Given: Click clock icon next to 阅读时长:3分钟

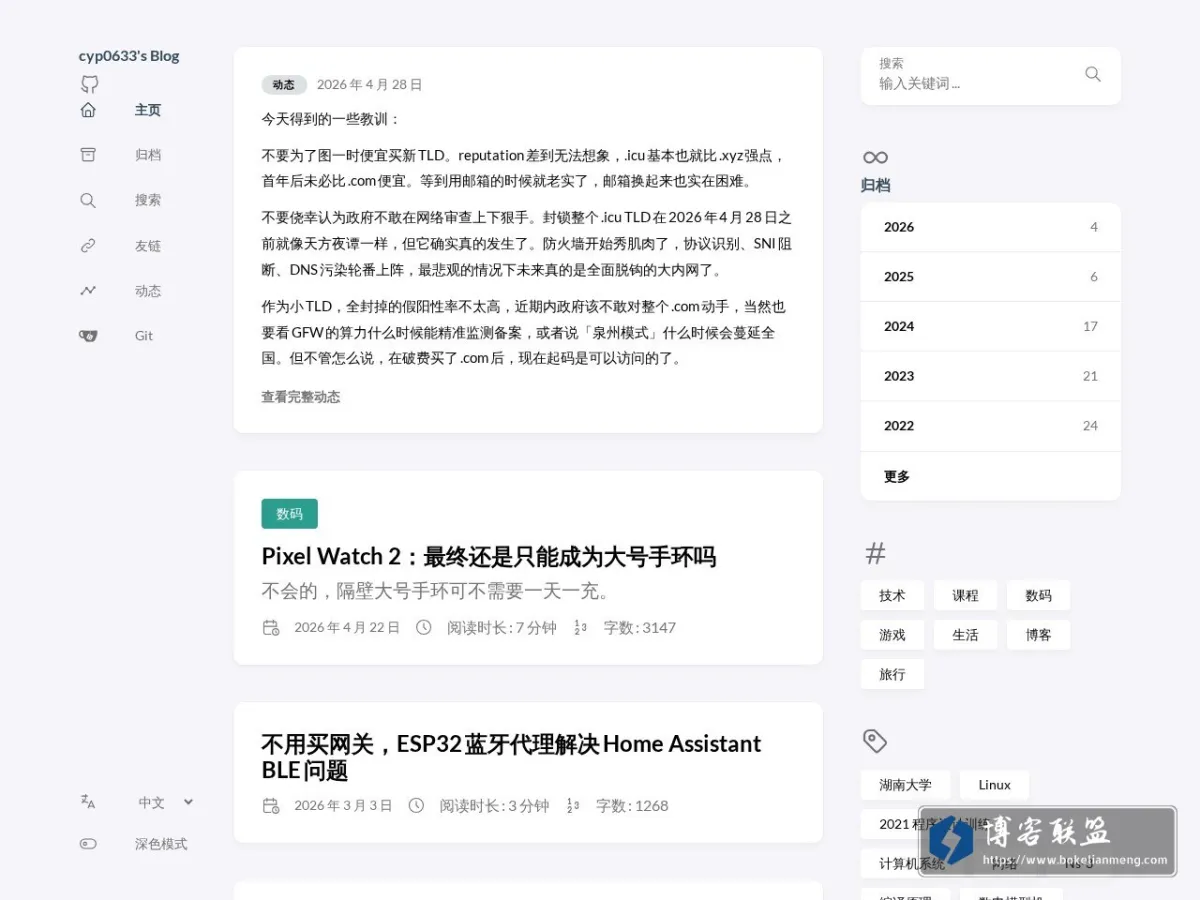Looking at the screenshot, I should pos(417,806).
